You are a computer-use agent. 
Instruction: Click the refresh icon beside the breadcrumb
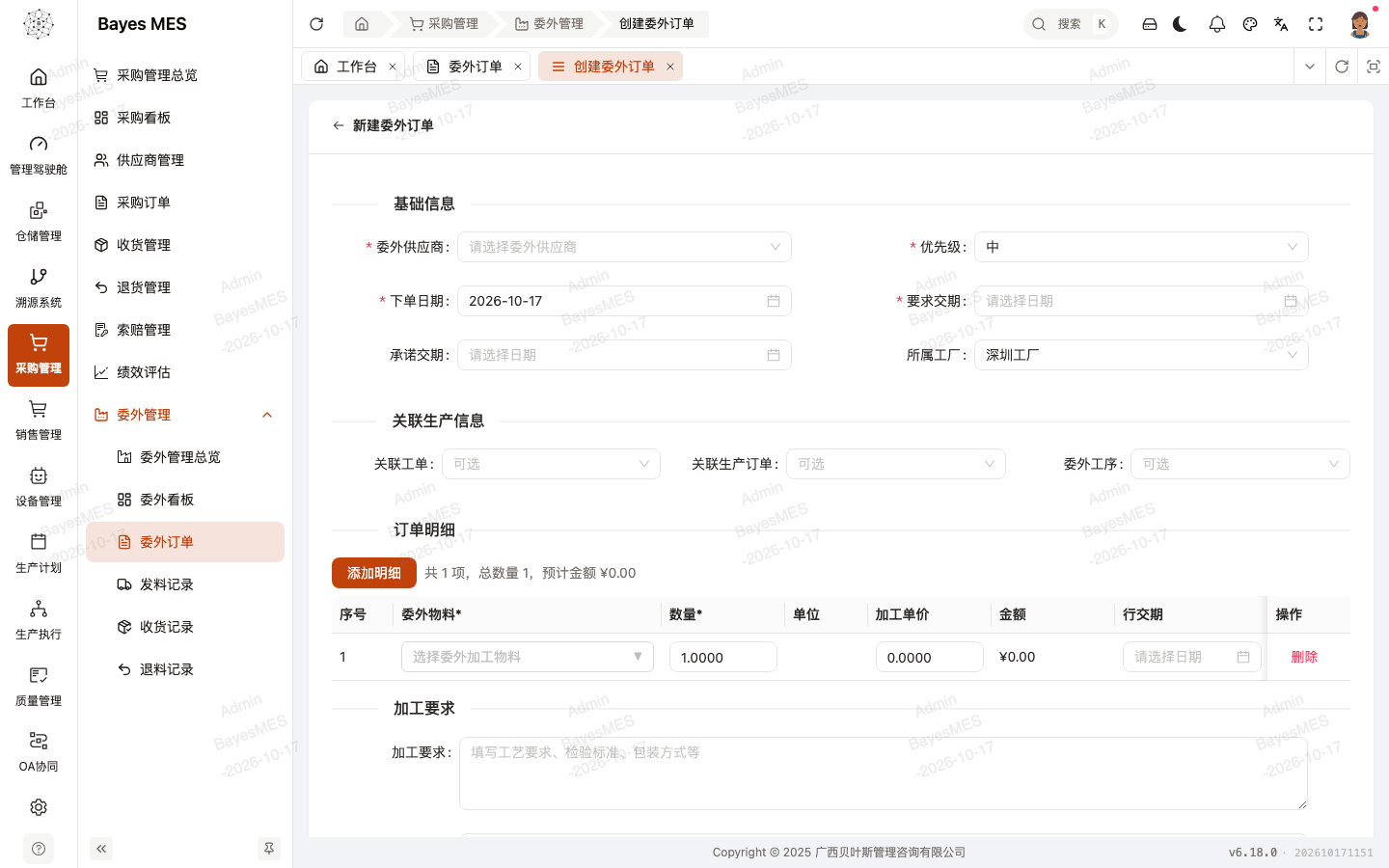(316, 24)
